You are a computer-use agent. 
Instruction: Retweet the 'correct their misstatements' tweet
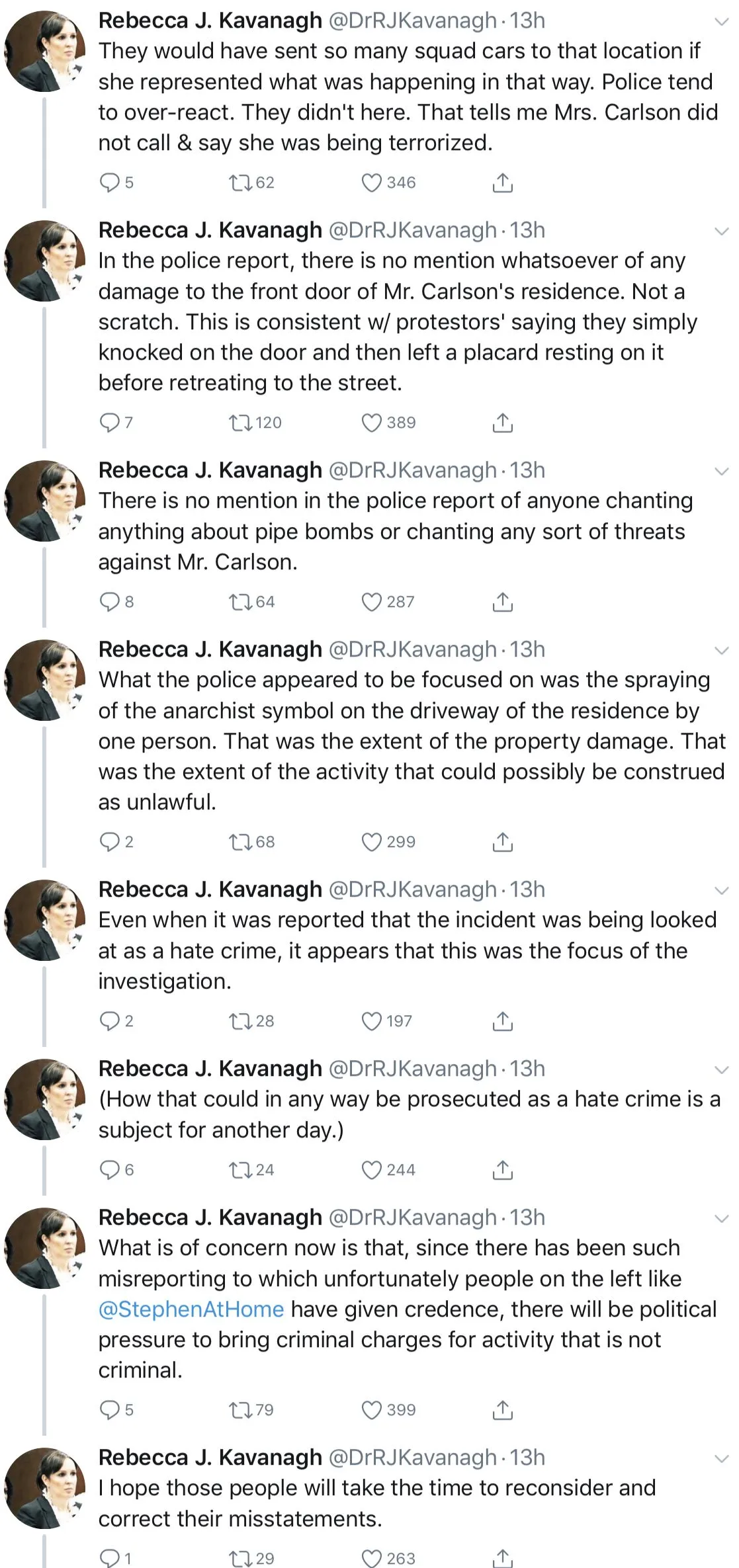(238, 1558)
